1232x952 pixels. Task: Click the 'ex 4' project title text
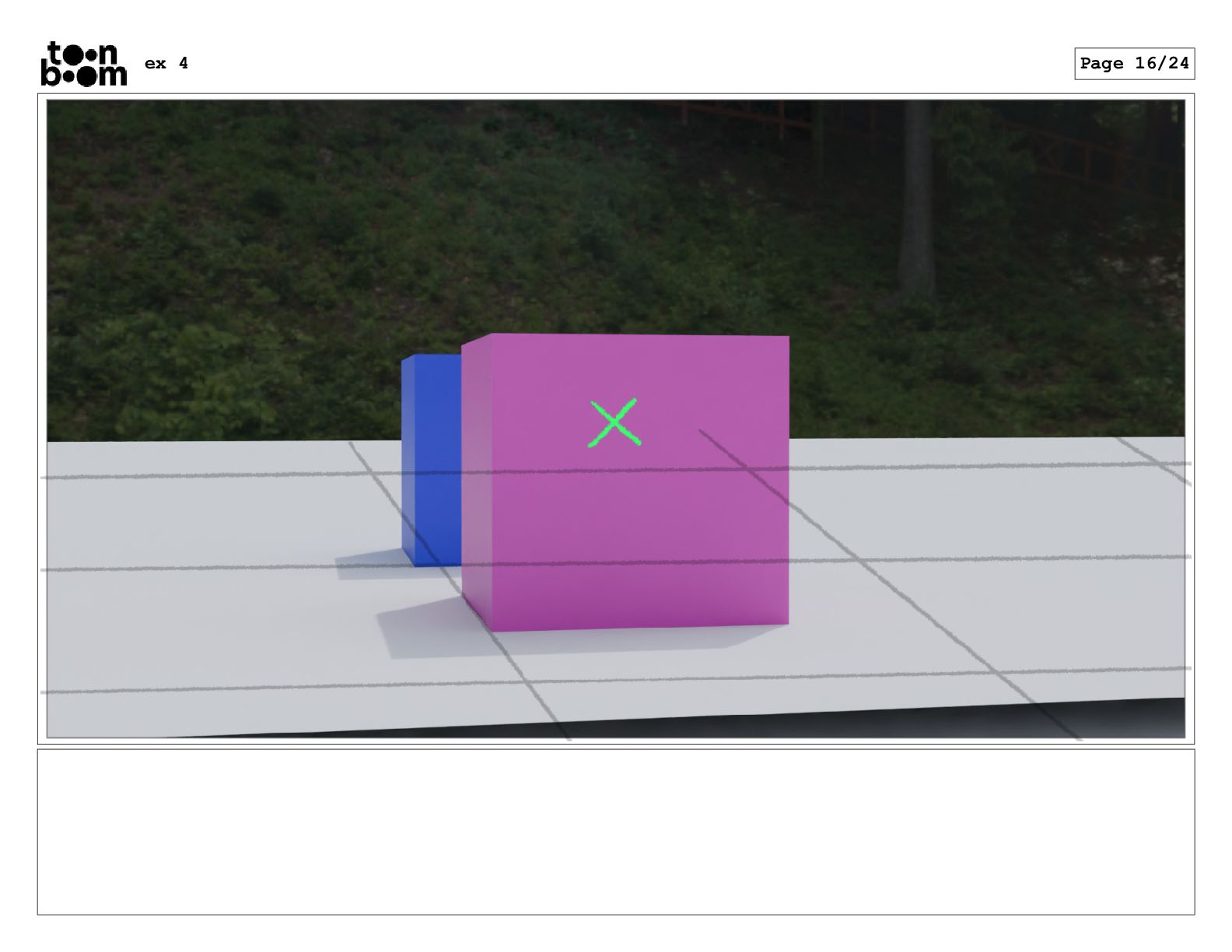[166, 63]
